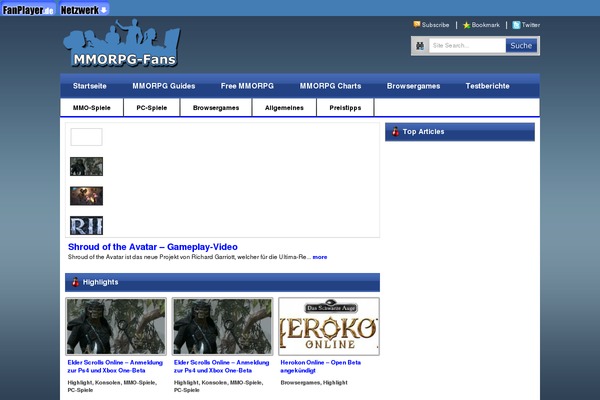Click the first card's 'Highlight, Konsolen' category tags

click(x=112, y=386)
